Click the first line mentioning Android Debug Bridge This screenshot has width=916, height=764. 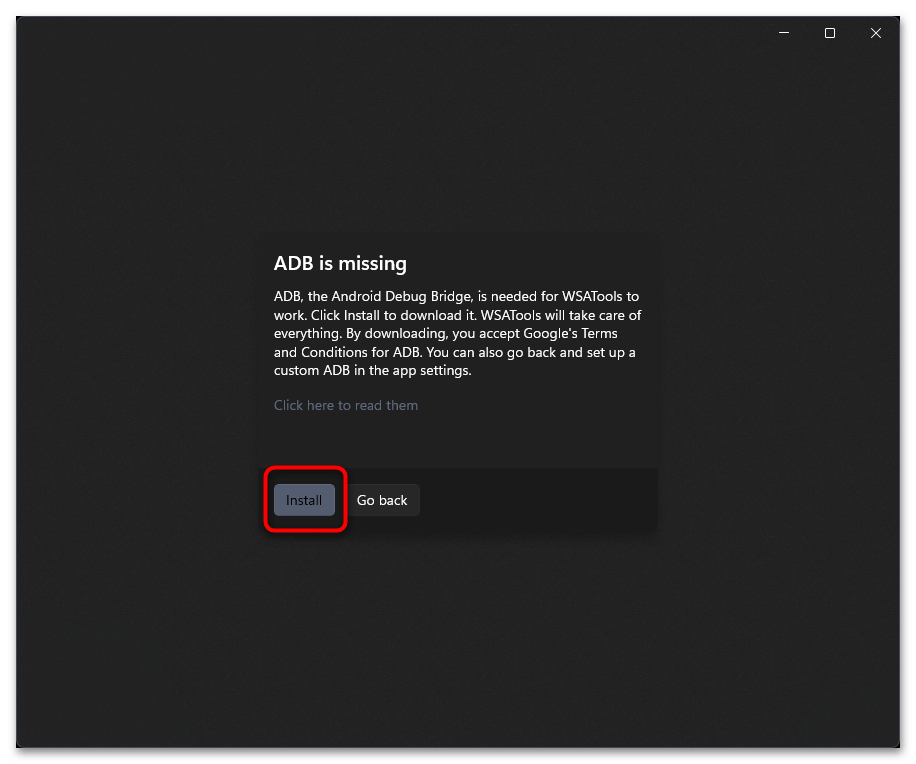(x=456, y=297)
